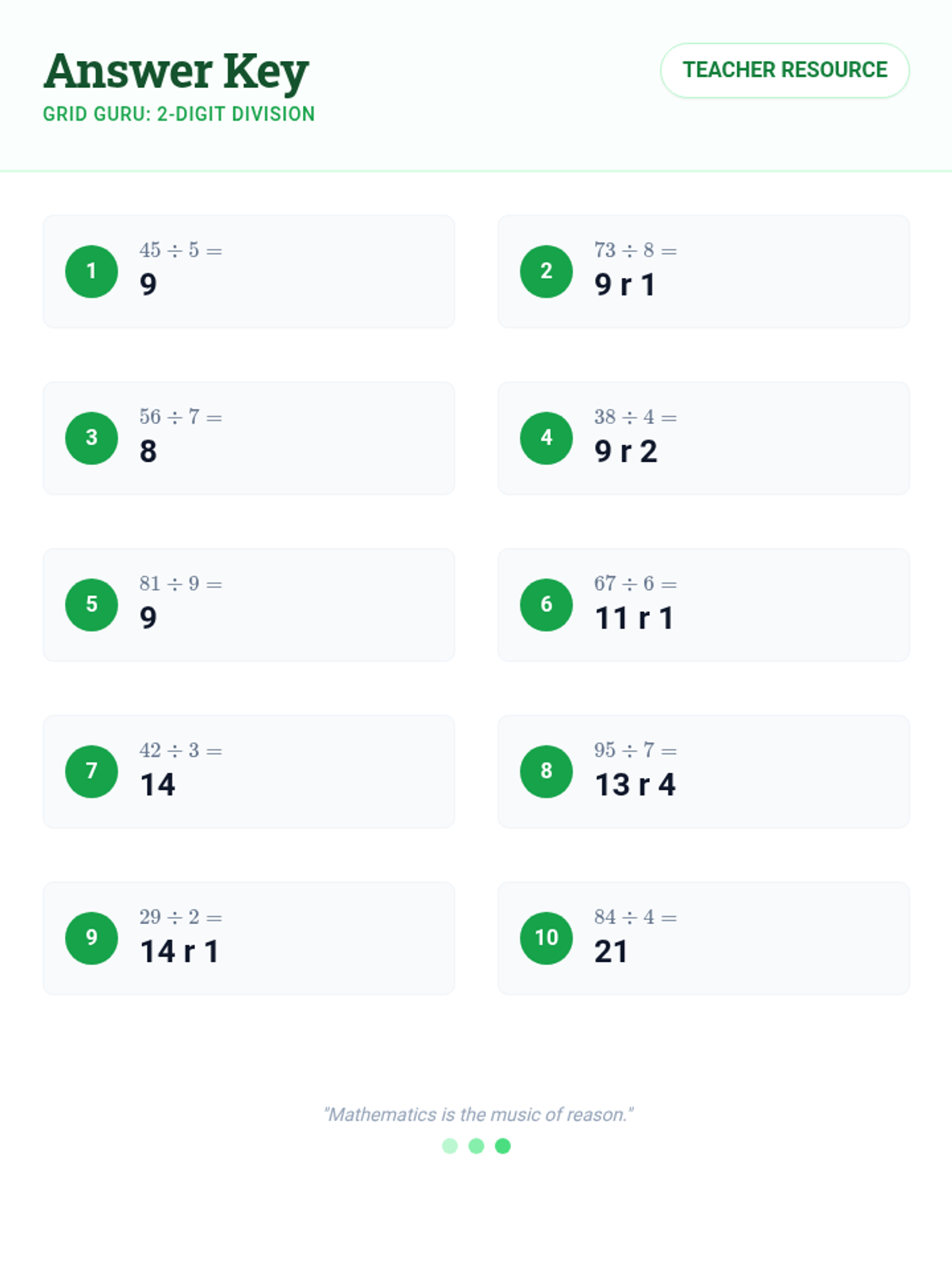Click the green number 10 badge
This screenshot has height=1270, width=952.
pyautogui.click(x=546, y=938)
